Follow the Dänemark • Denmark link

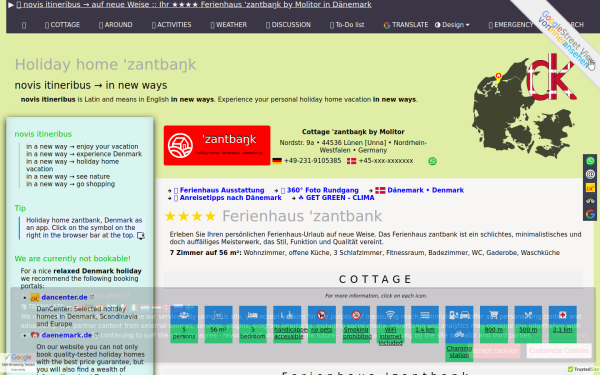pyautogui.click(x=419, y=190)
